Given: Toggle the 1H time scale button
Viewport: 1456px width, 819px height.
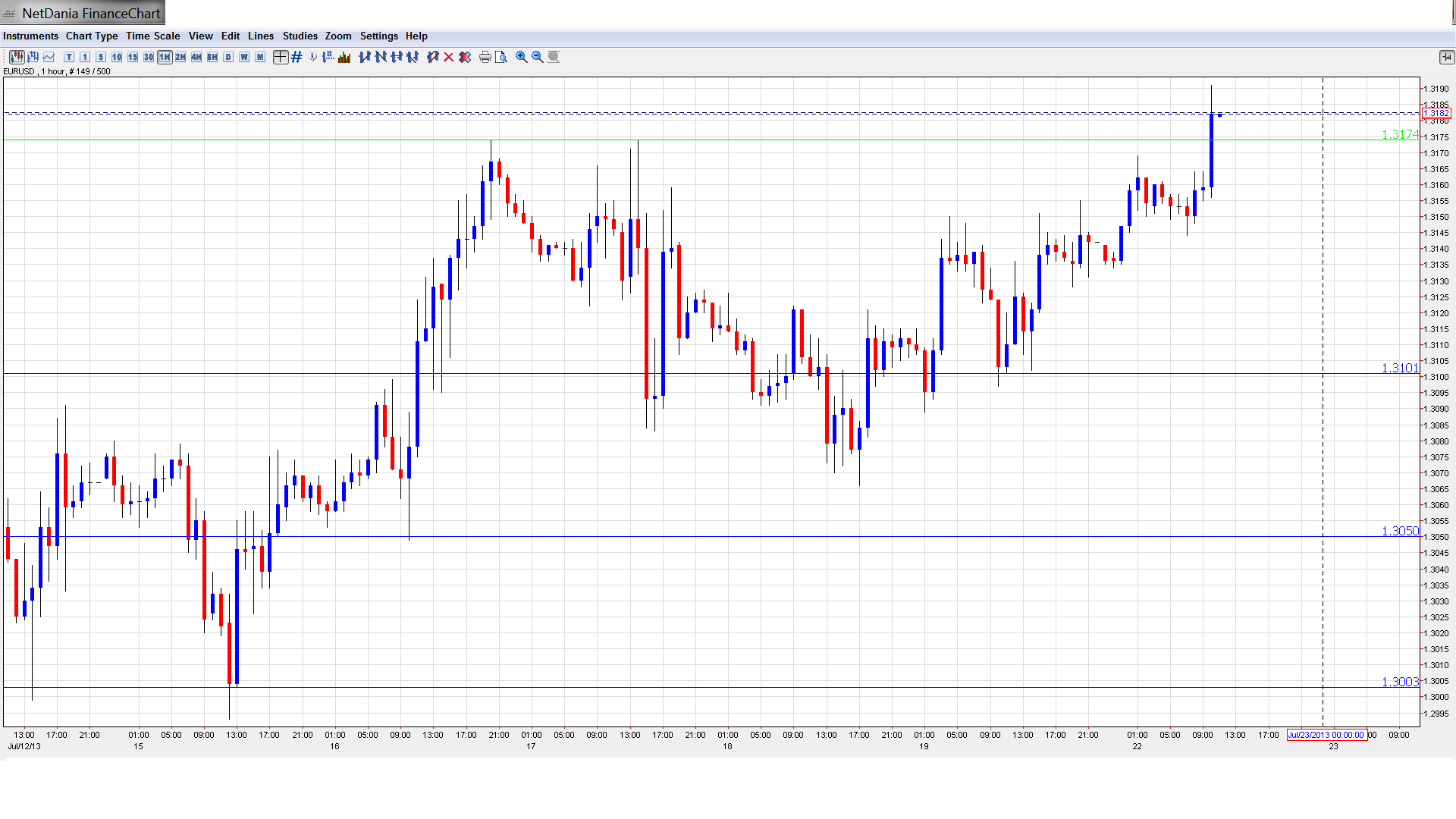Looking at the screenshot, I should coord(165,57).
